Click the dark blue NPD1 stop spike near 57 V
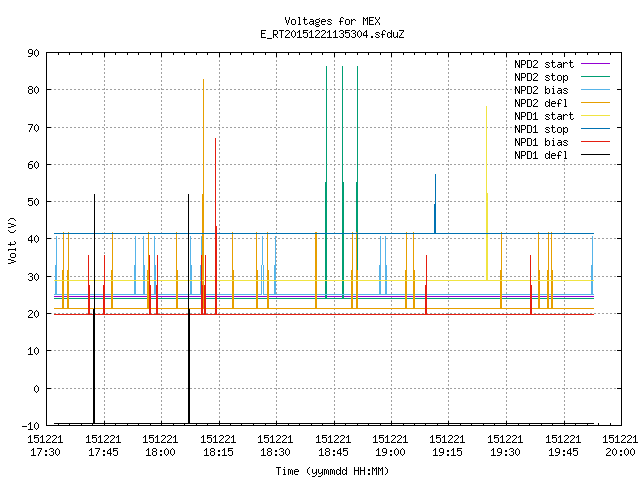The height and width of the screenshot is (480, 640). click(x=435, y=204)
